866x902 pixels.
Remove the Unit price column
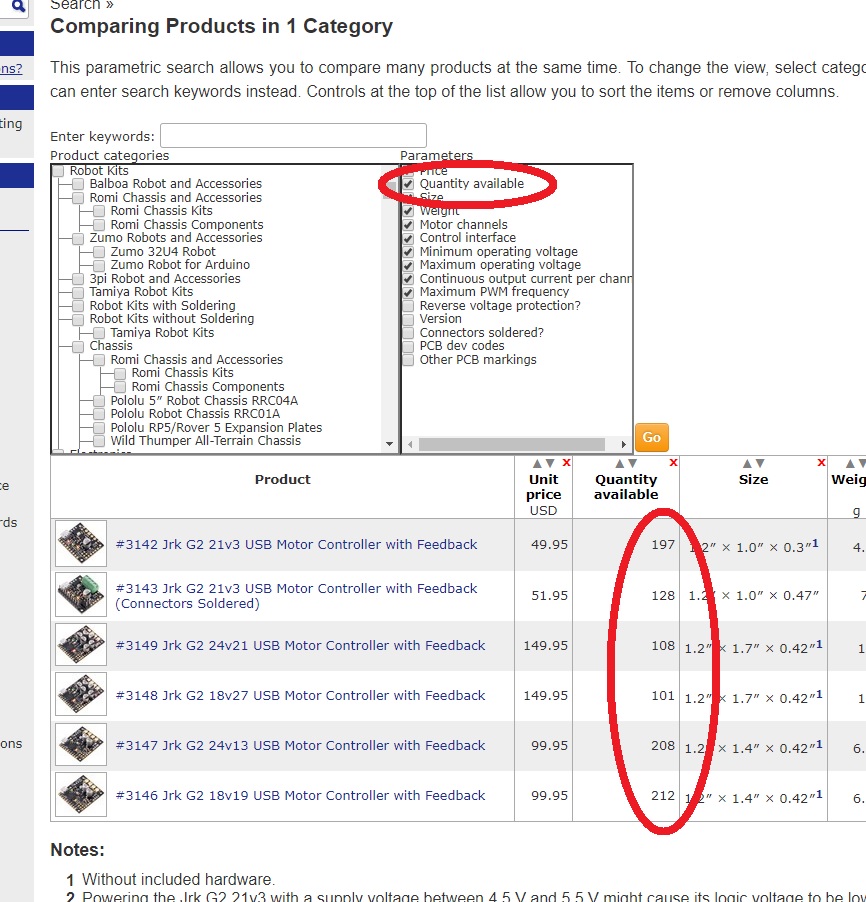pyautogui.click(x=566, y=462)
